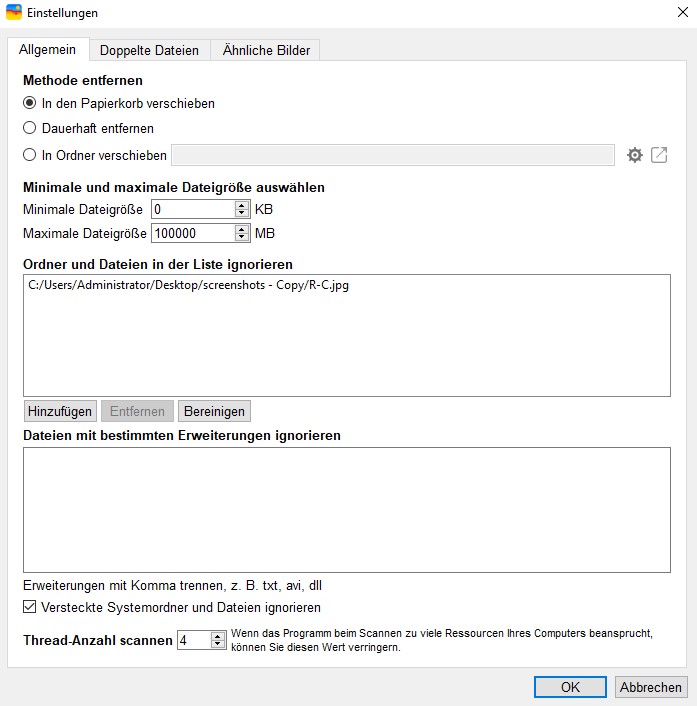Click the Abbrechen button
The height and width of the screenshot is (706, 697).
651,687
